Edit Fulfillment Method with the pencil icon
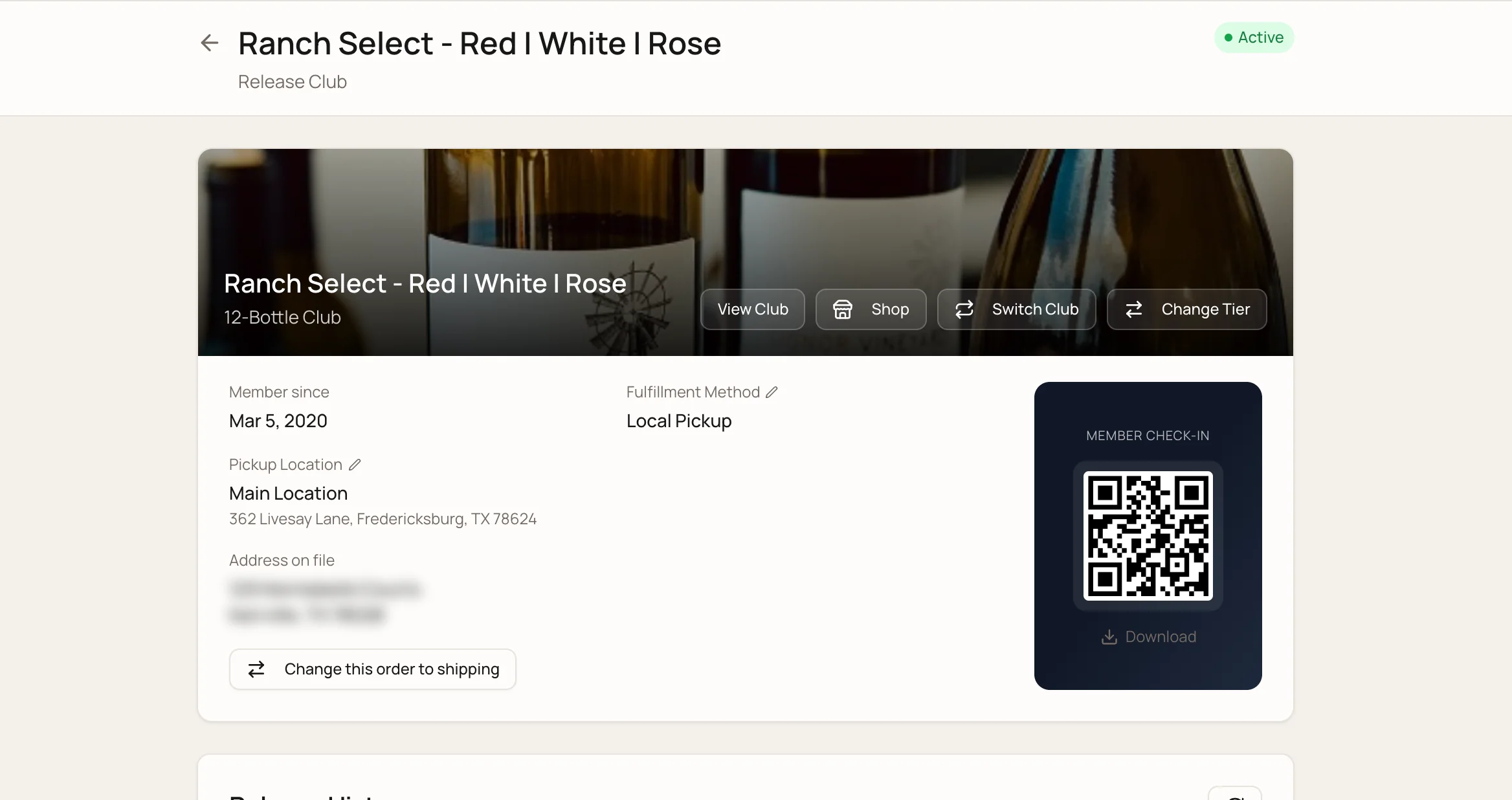The height and width of the screenshot is (800, 1512). tap(772, 392)
